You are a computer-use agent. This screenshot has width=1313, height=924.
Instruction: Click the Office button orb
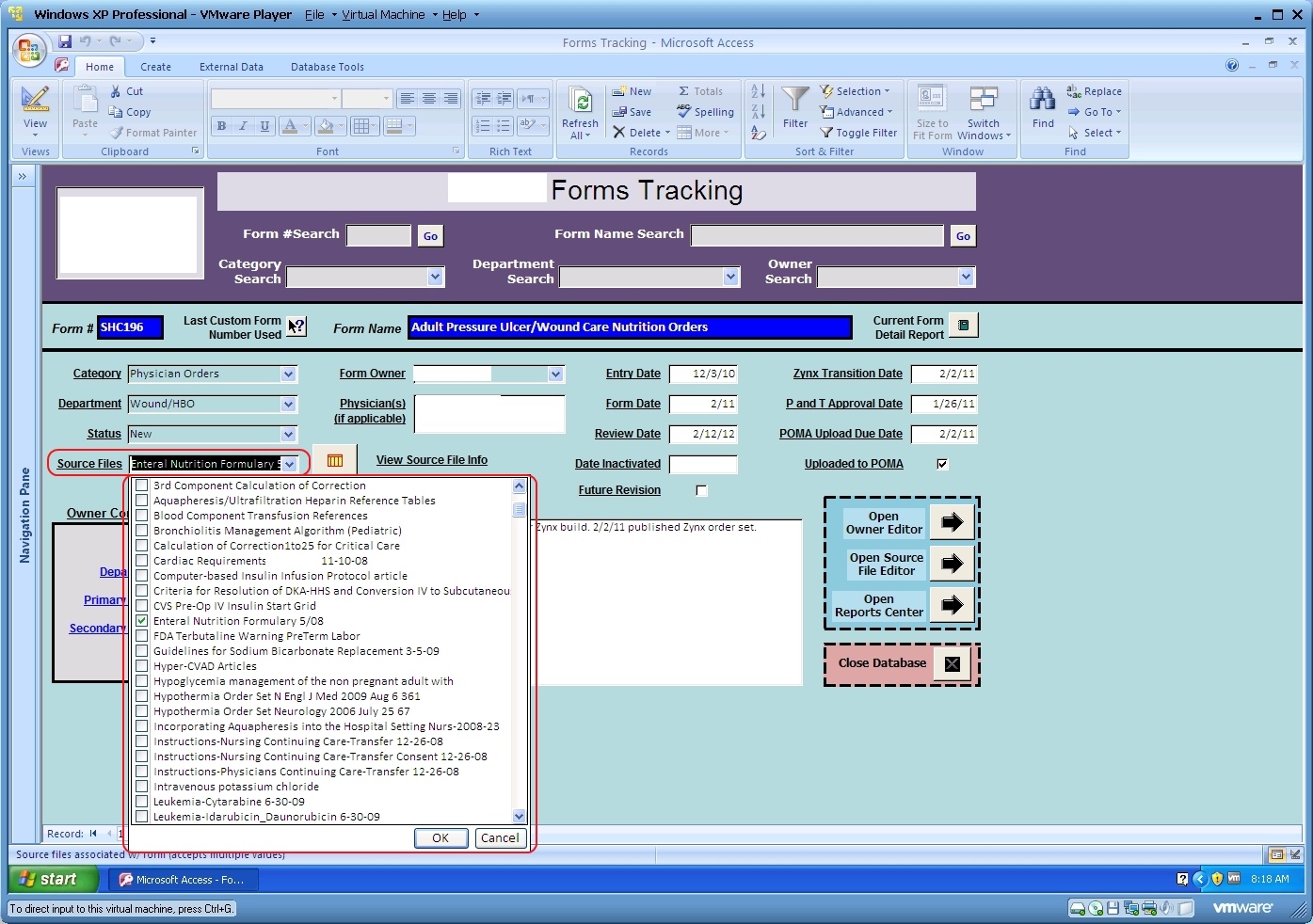tap(29, 50)
